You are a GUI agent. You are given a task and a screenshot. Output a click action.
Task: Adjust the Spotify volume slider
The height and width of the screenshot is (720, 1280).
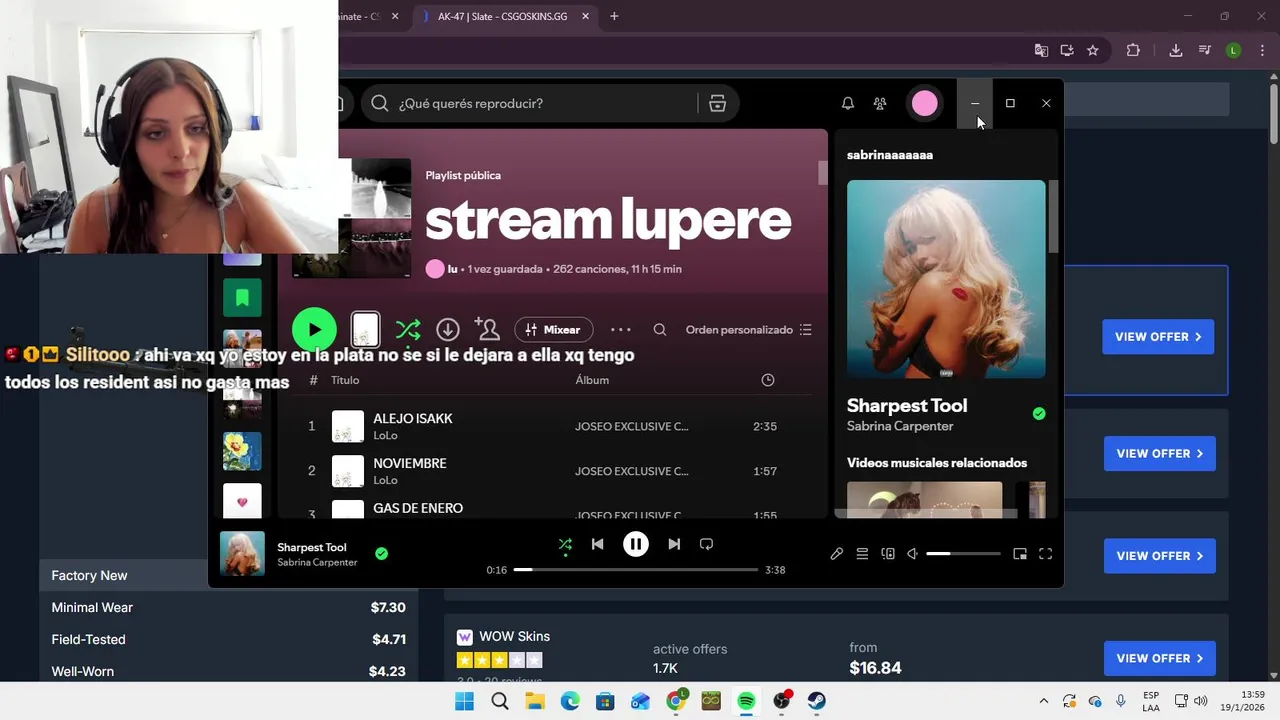coord(963,554)
